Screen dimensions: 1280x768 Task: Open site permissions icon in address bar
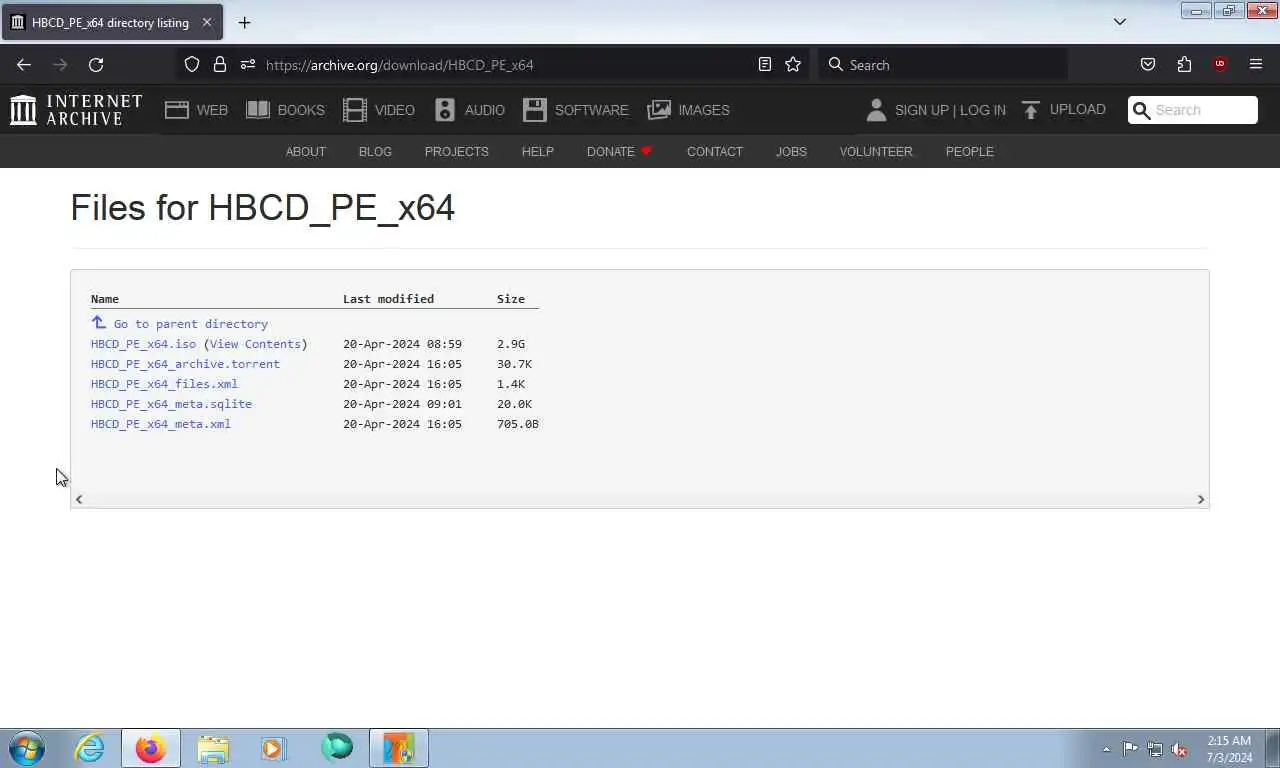(247, 64)
